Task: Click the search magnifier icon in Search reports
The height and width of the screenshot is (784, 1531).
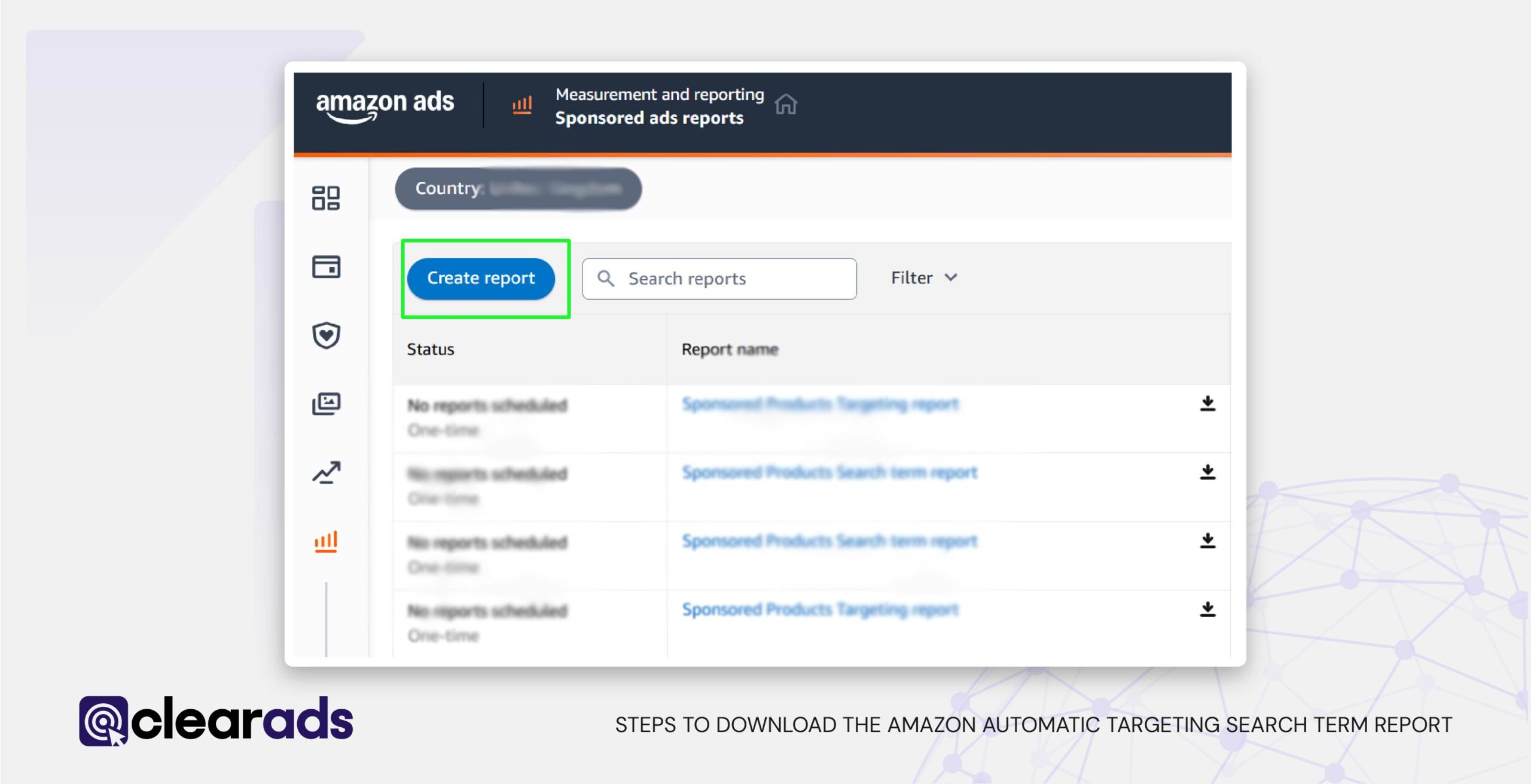Action: pos(606,278)
